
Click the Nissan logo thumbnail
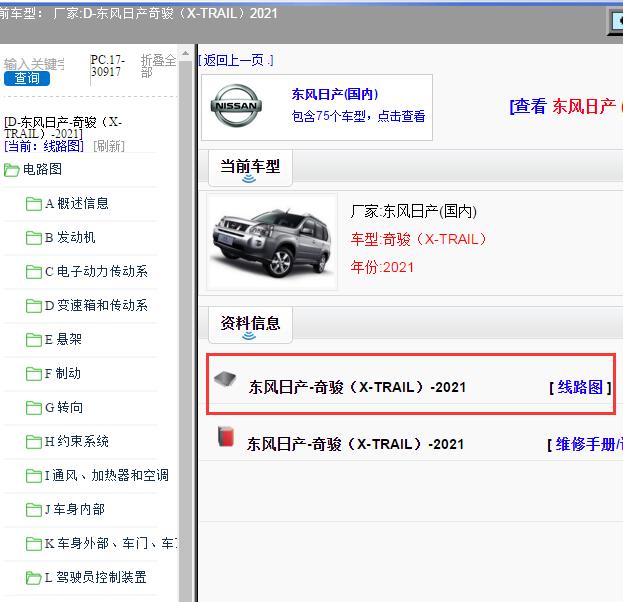(236, 106)
